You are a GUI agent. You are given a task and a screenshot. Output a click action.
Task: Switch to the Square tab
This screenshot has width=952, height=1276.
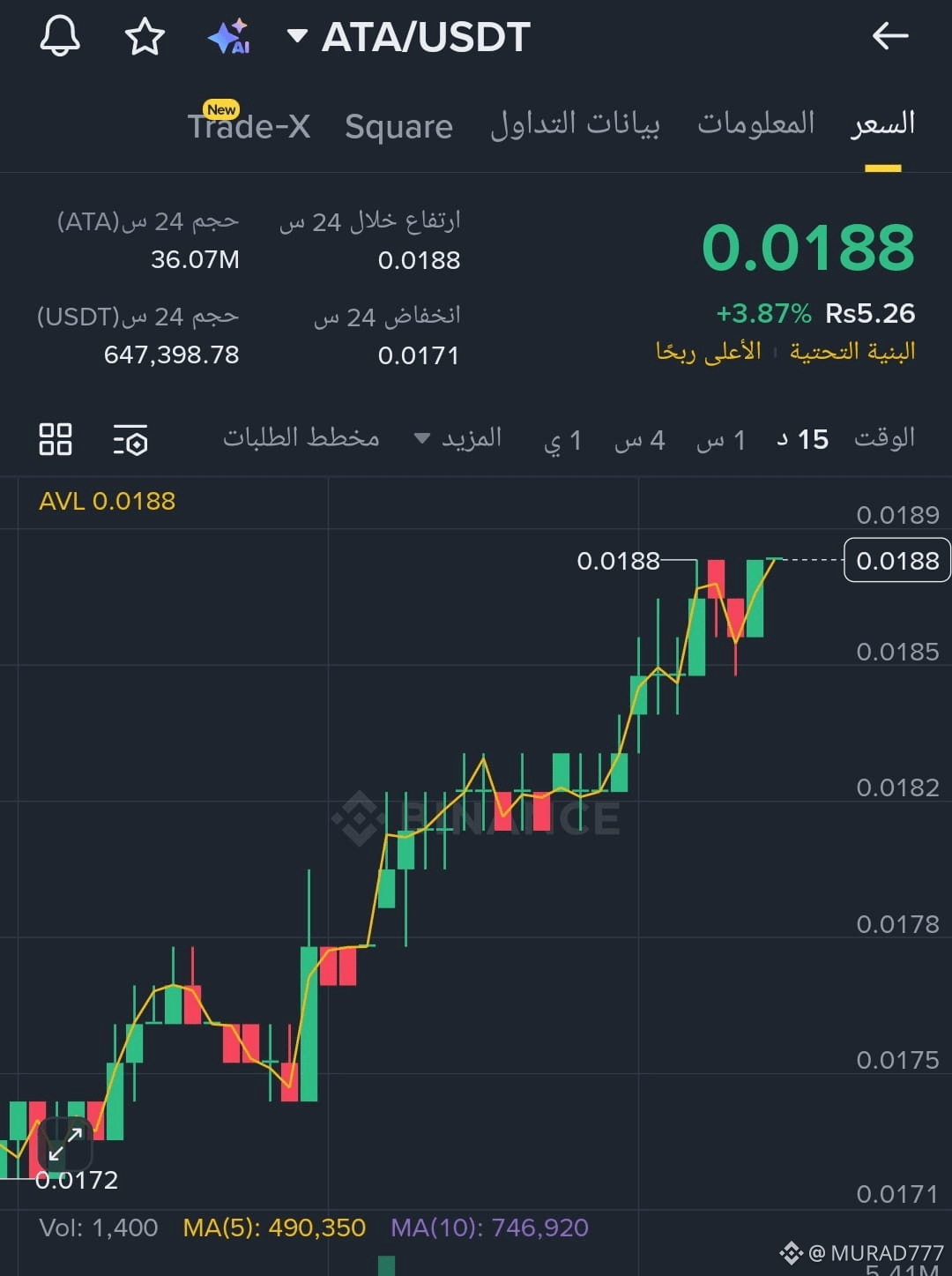point(398,126)
